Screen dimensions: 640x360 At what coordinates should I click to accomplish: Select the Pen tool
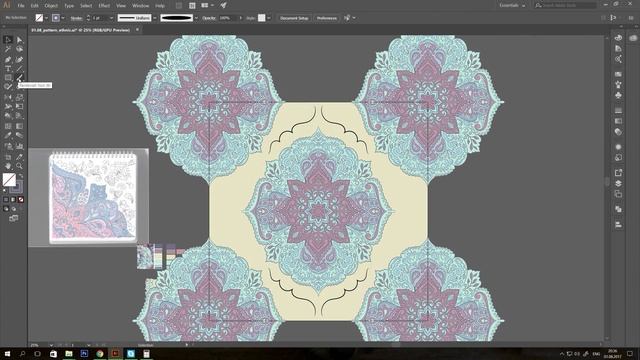pos(8,59)
